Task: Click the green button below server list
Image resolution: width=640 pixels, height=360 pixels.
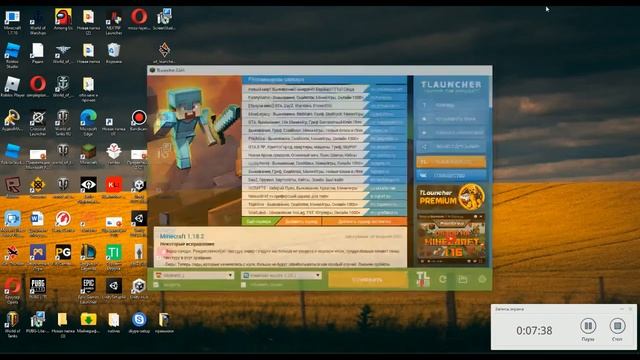Action: tap(260, 221)
